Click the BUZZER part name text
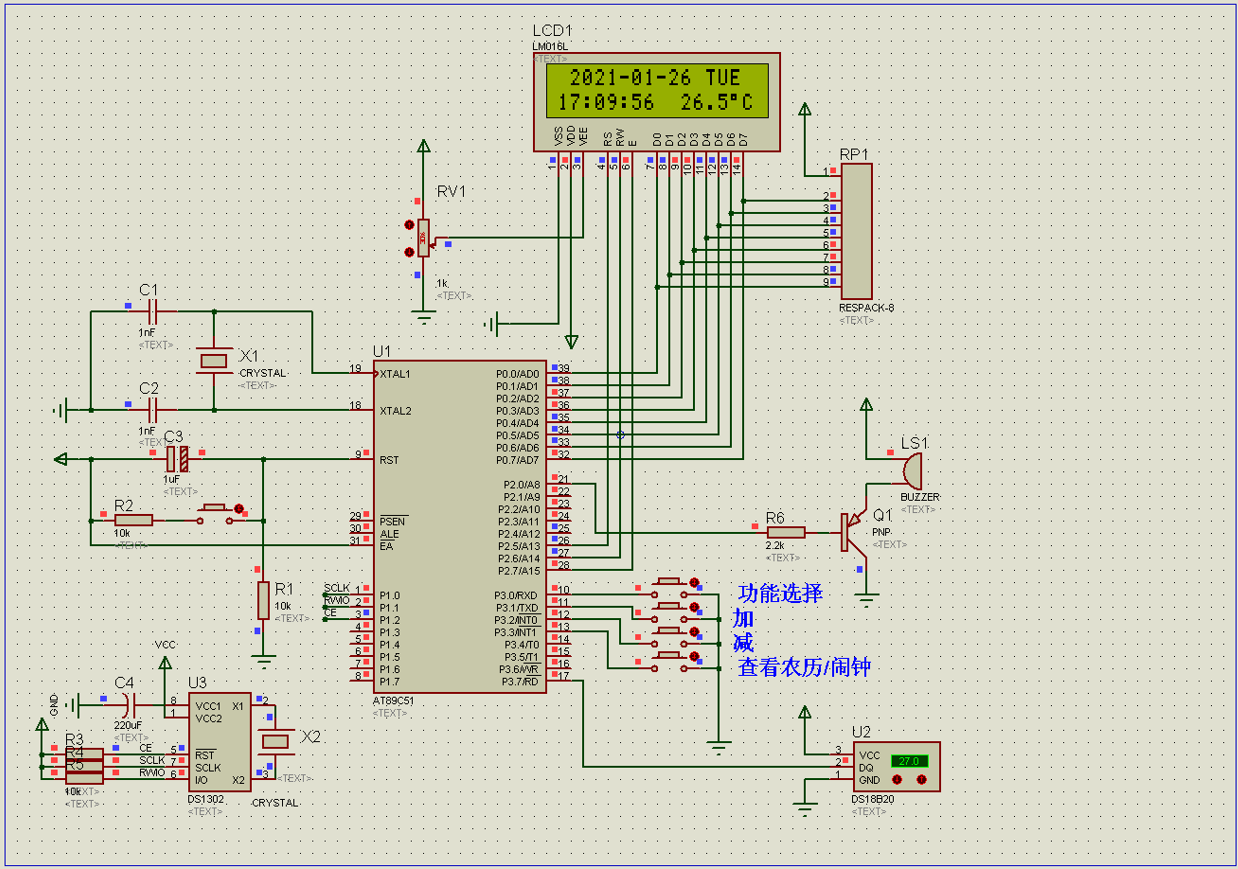1238x869 pixels. tap(920, 497)
